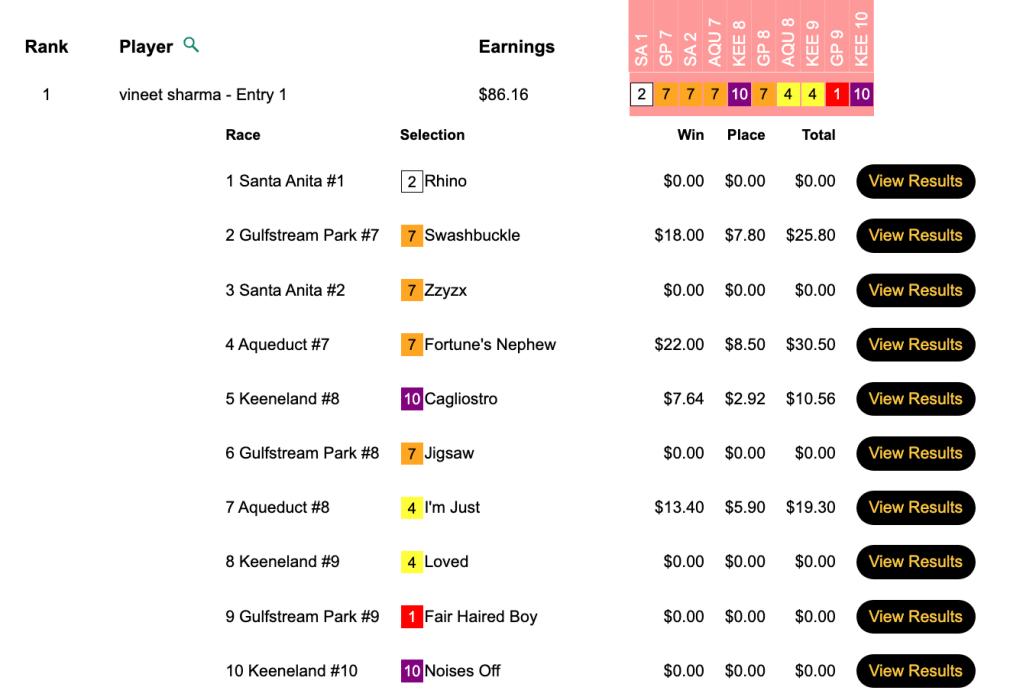Click the Rank column heading

(x=46, y=47)
